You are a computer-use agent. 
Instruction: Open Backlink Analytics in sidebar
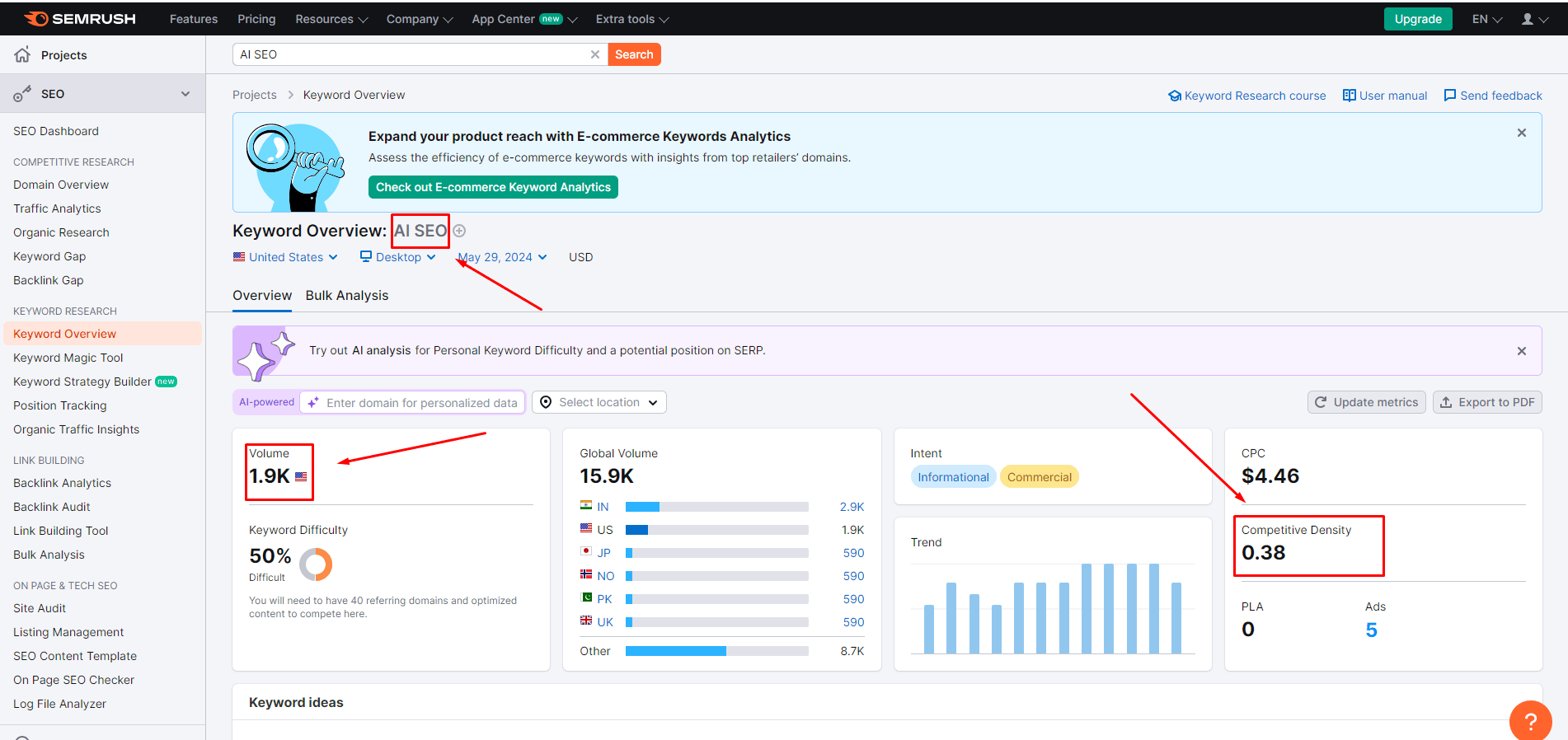tap(62, 483)
